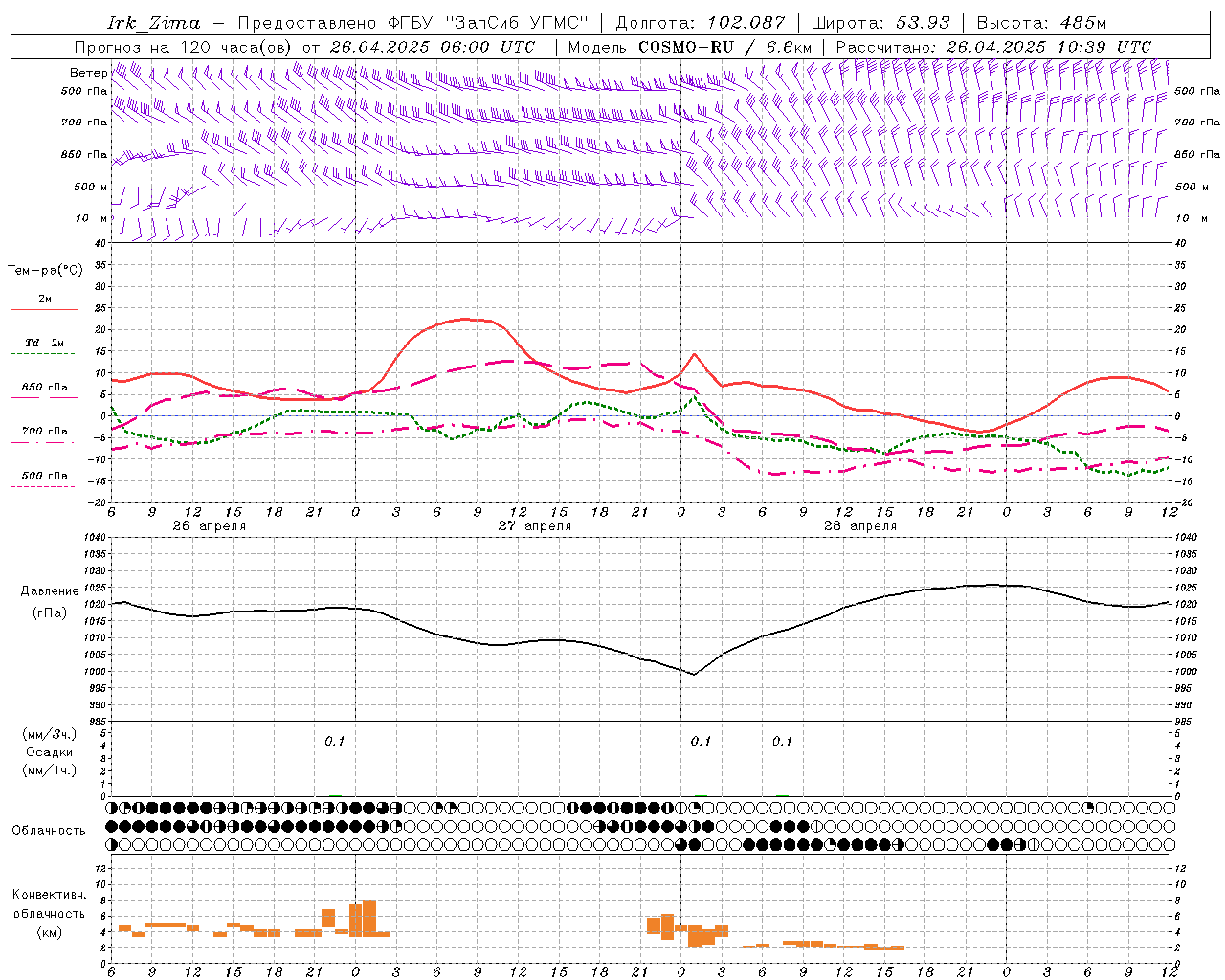Click the Высота: 485м value
Viewport: 1225px width, 980px height.
tap(1040, 23)
